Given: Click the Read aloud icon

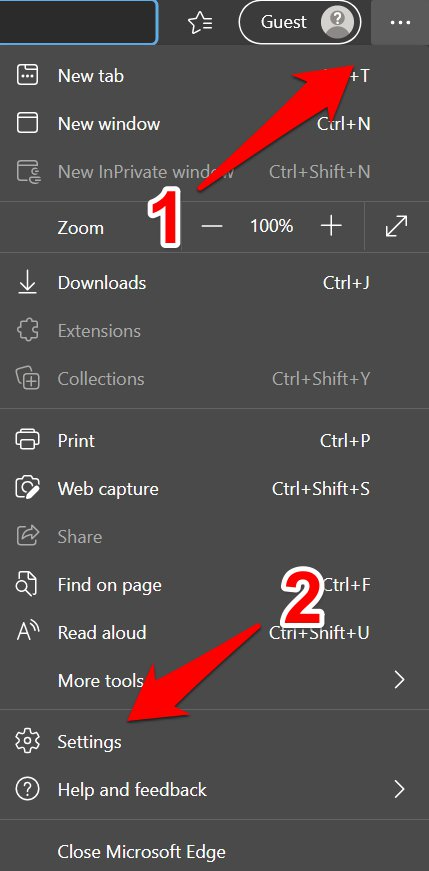Looking at the screenshot, I should 27,632.
